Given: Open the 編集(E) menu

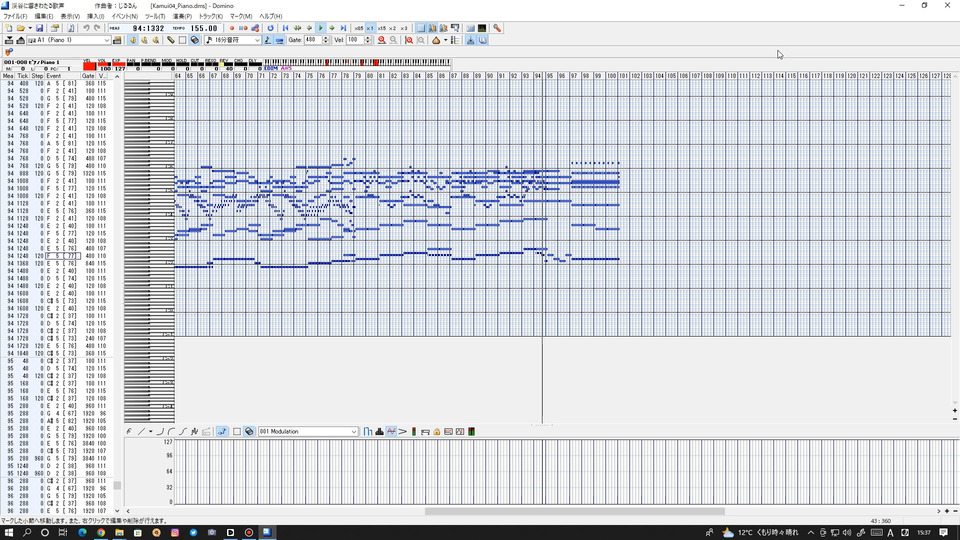Looking at the screenshot, I should (x=43, y=17).
